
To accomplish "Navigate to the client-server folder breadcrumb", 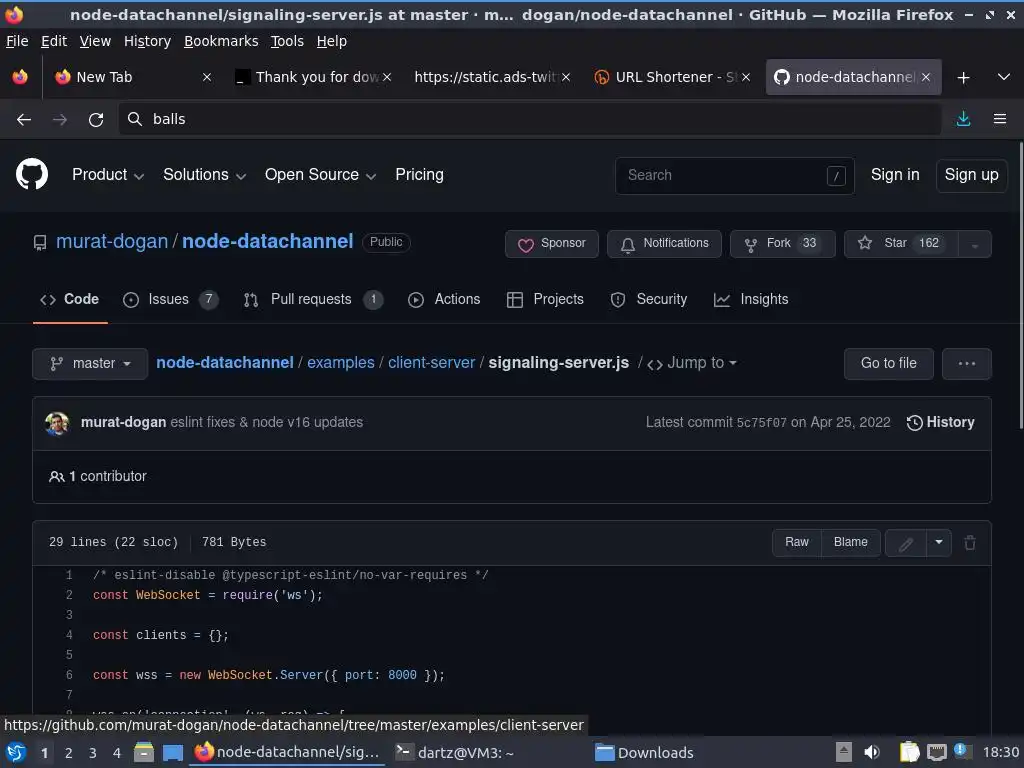I will [x=432, y=363].
